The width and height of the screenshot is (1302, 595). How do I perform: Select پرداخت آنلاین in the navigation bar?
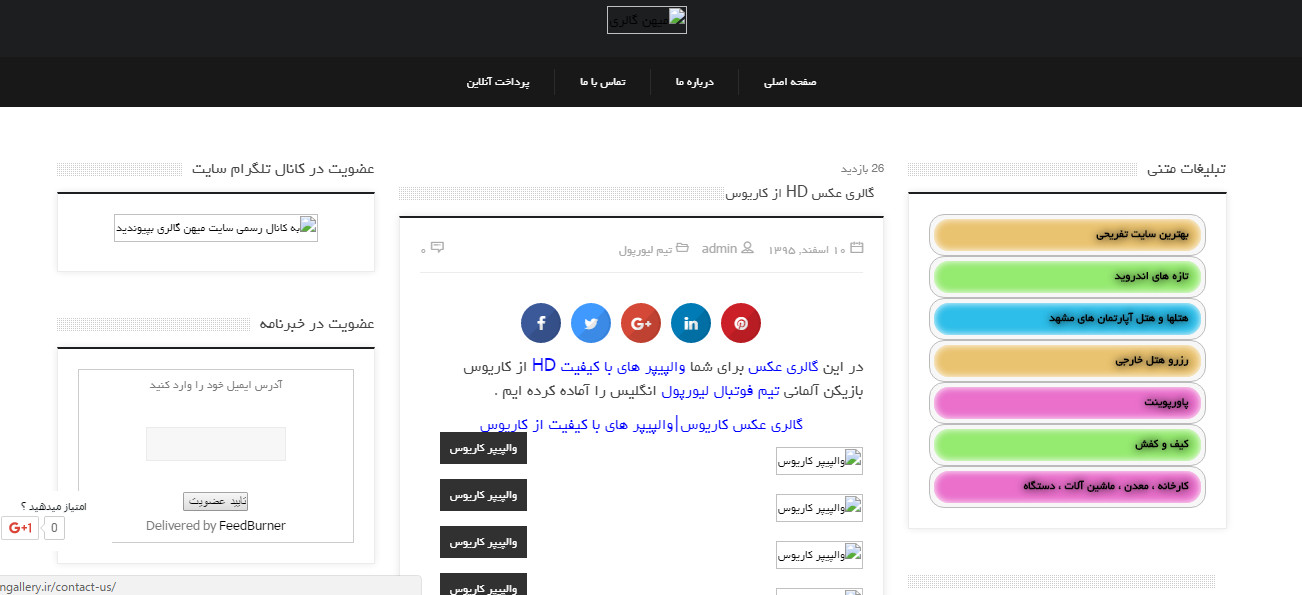point(497,82)
